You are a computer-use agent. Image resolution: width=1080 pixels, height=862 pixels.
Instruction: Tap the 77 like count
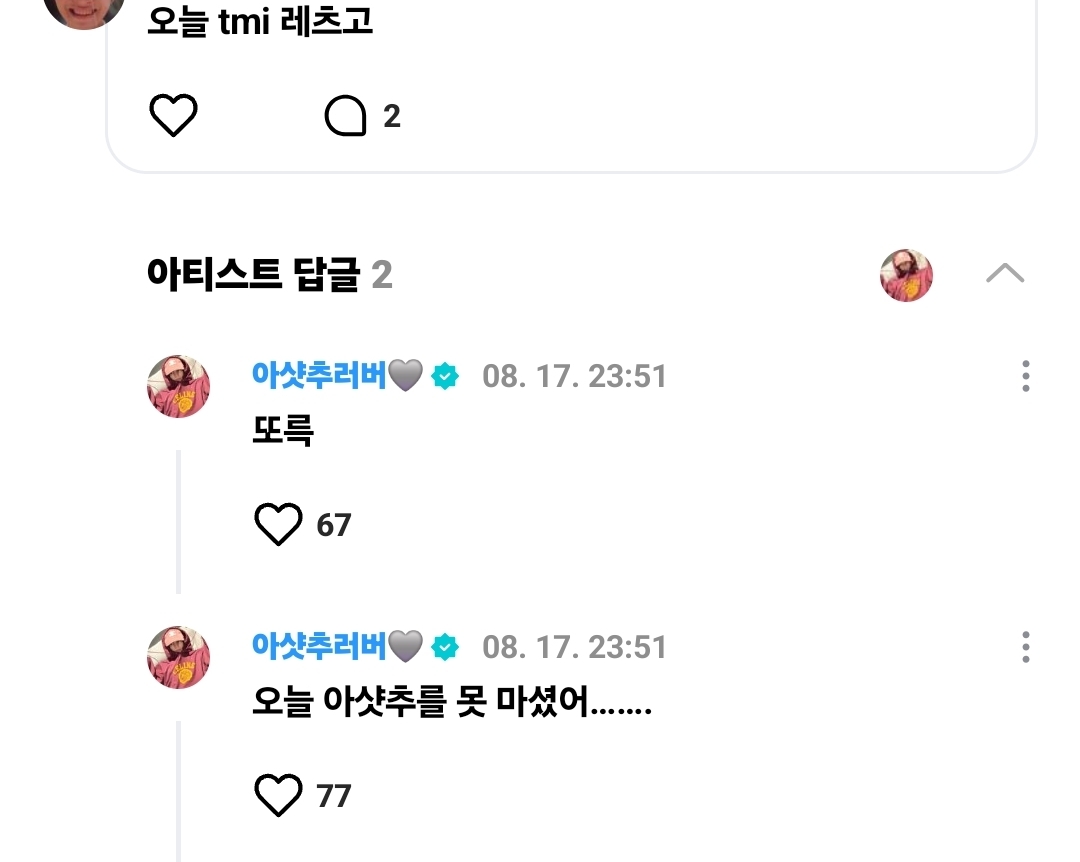(334, 797)
